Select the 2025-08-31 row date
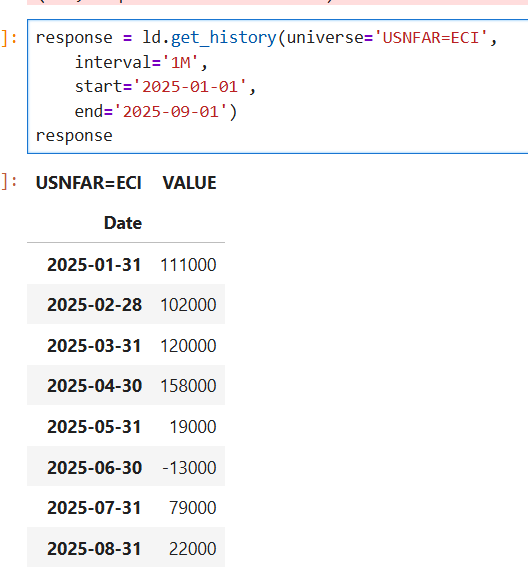528x581 pixels. (94, 549)
